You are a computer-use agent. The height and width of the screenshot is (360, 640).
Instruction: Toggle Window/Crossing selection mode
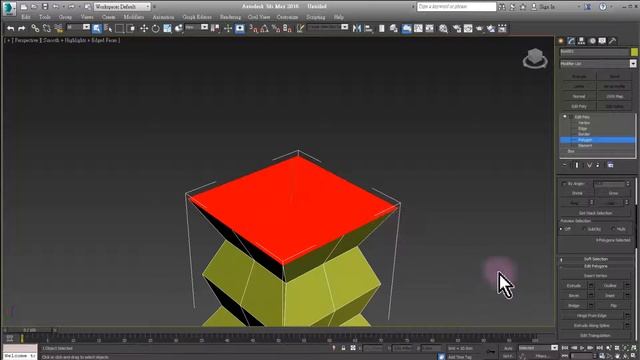(x=131, y=28)
